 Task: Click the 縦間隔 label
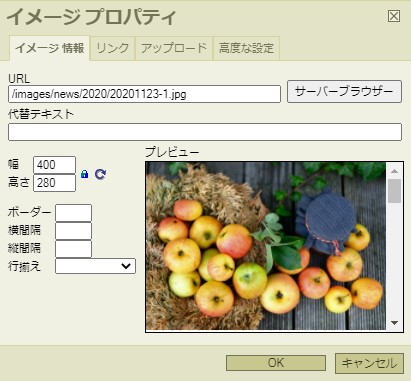click(24, 248)
